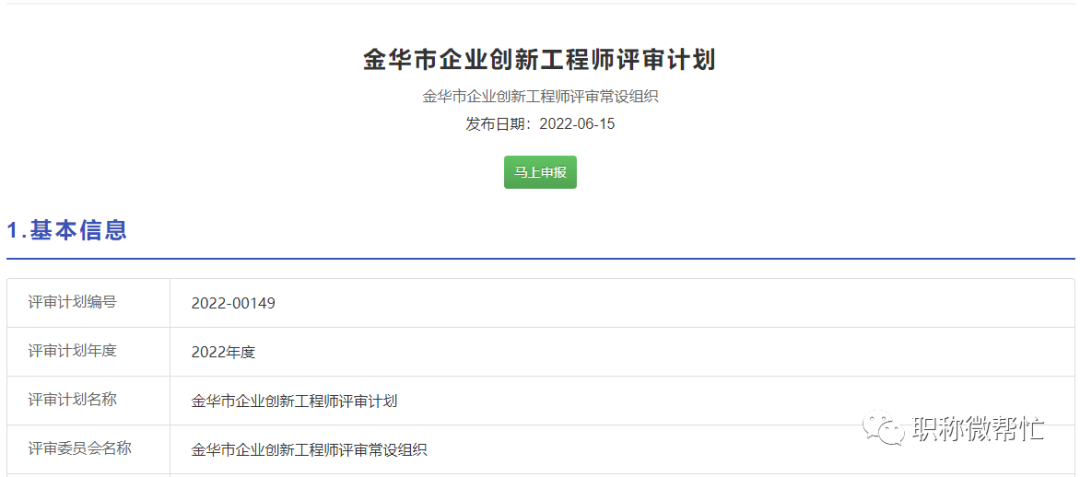This screenshot has width=1080, height=477.
Task: Click the subtitle 金华市企业创新工程师评审常设组织
Action: [x=540, y=96]
